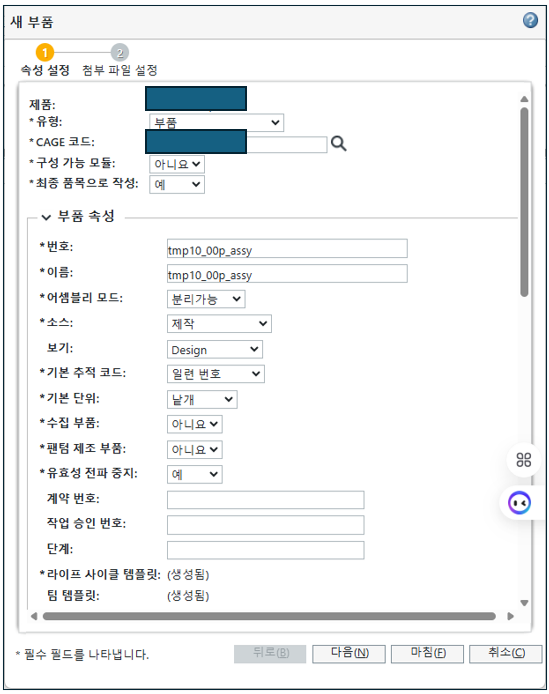
Task: Open the floating four-circle apps icon
Action: tap(523, 460)
